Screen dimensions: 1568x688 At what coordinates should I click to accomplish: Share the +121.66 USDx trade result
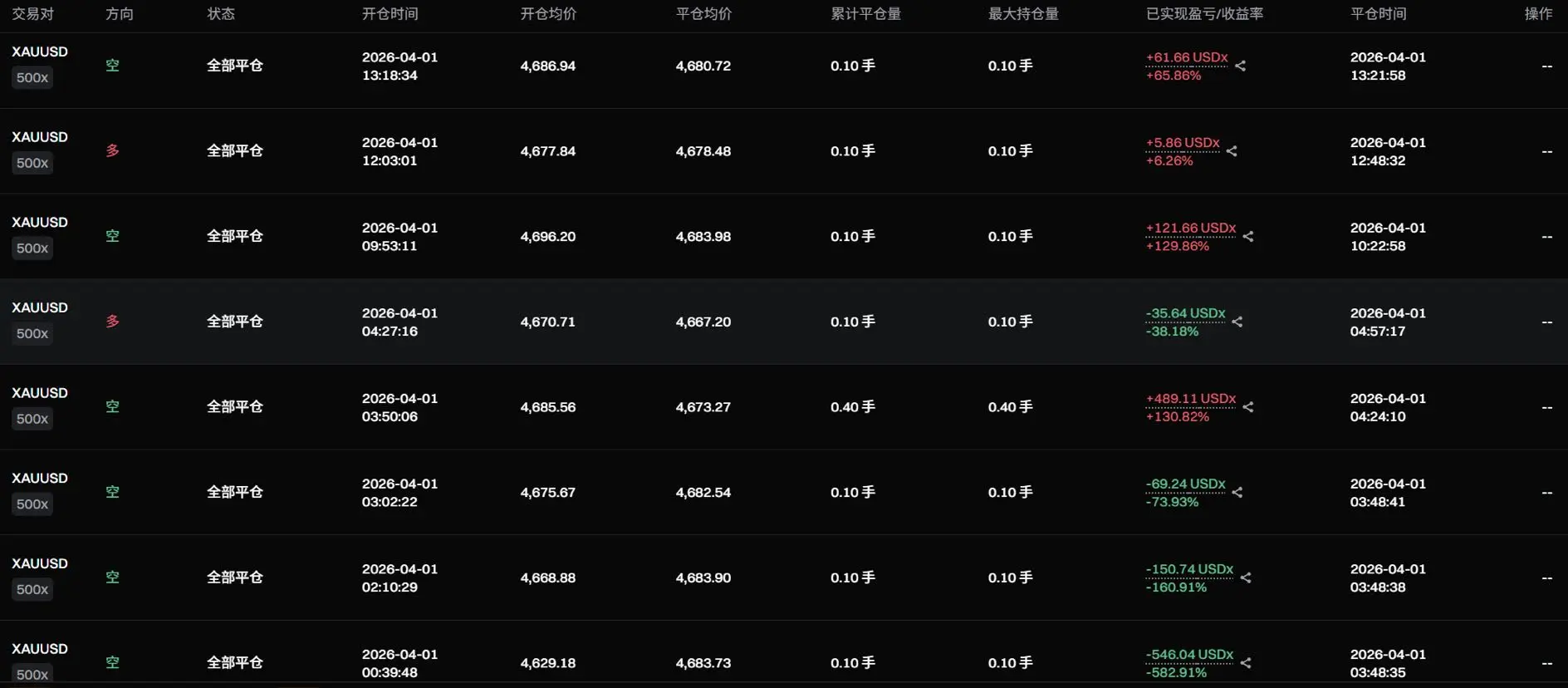coord(1247,237)
